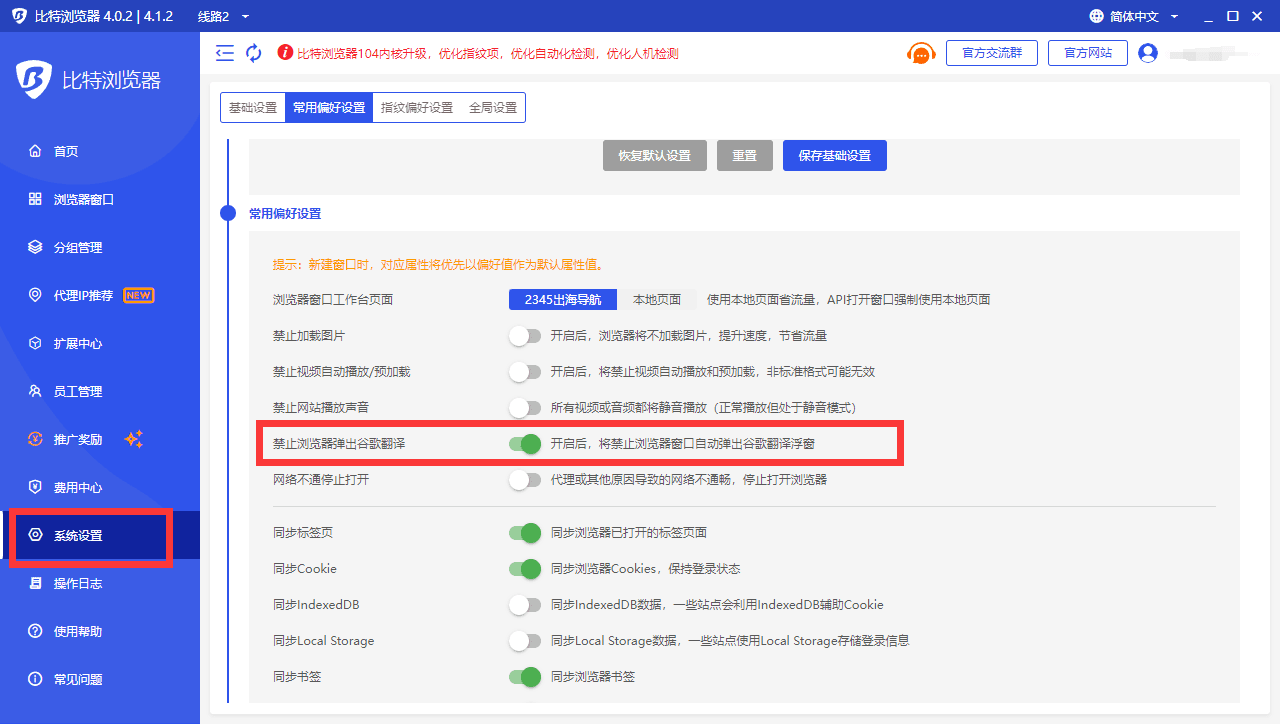Click the coin icon beside 推广奖励
Viewport: 1280px width, 724px height.
point(35,439)
